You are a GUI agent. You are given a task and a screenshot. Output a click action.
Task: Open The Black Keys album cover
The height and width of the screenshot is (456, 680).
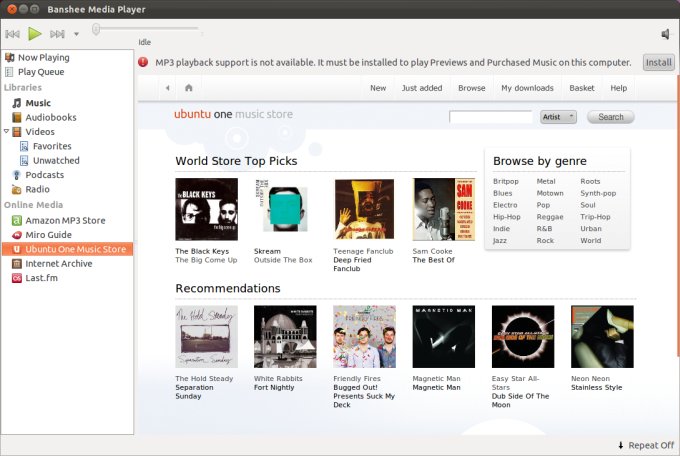pos(206,209)
